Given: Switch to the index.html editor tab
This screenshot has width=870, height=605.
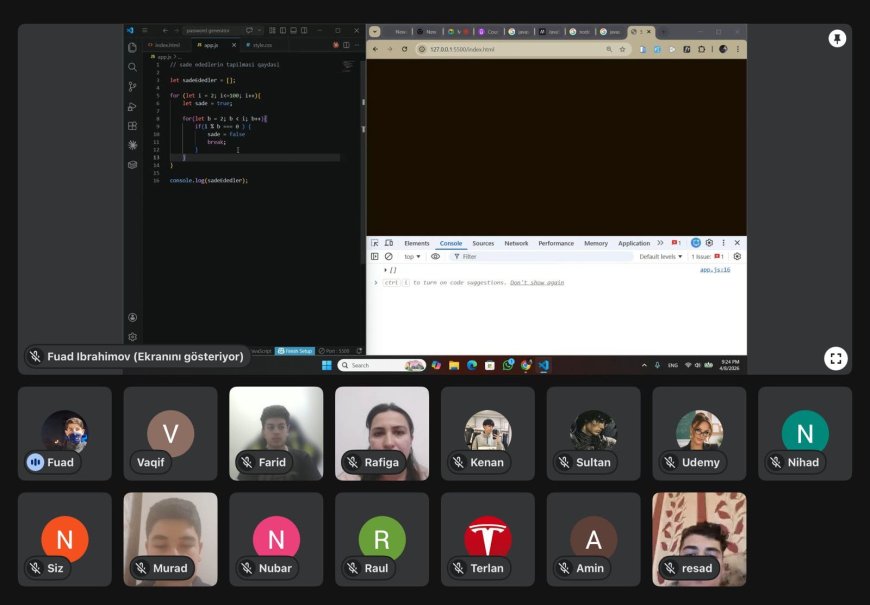Looking at the screenshot, I should pos(164,45).
